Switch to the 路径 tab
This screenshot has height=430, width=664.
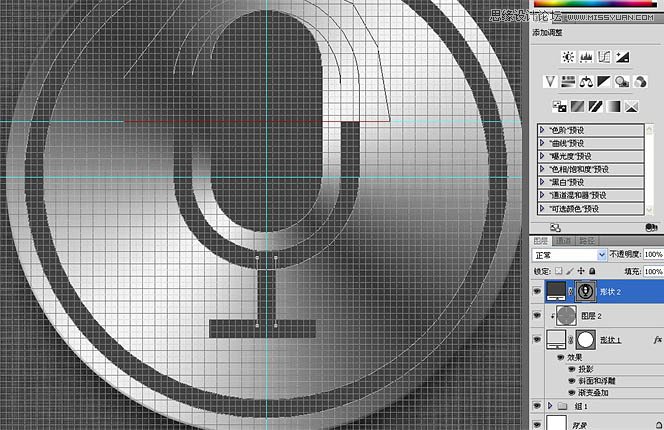click(587, 241)
